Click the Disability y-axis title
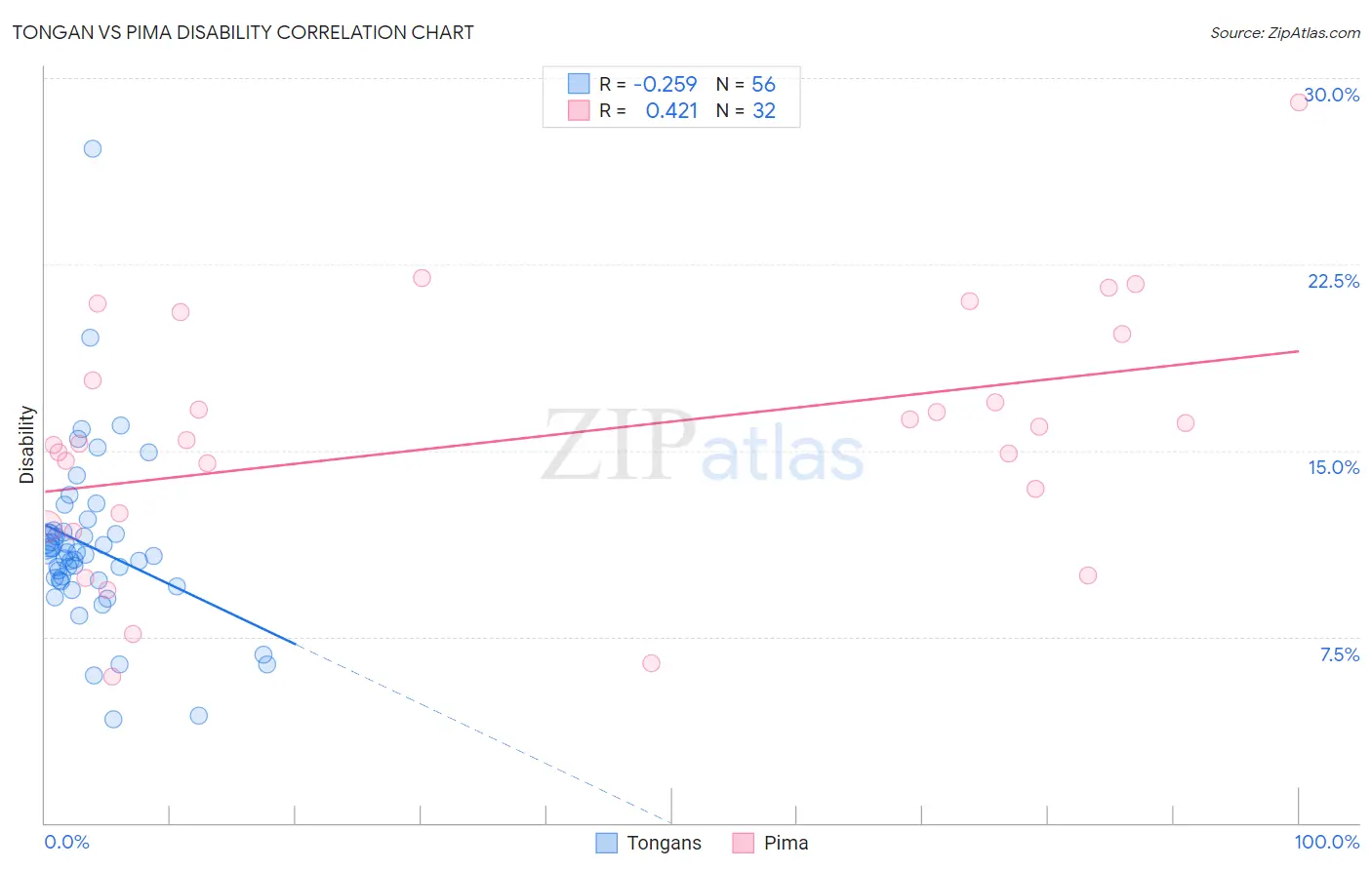Viewport: 1372px width, 870px height. [x=26, y=445]
